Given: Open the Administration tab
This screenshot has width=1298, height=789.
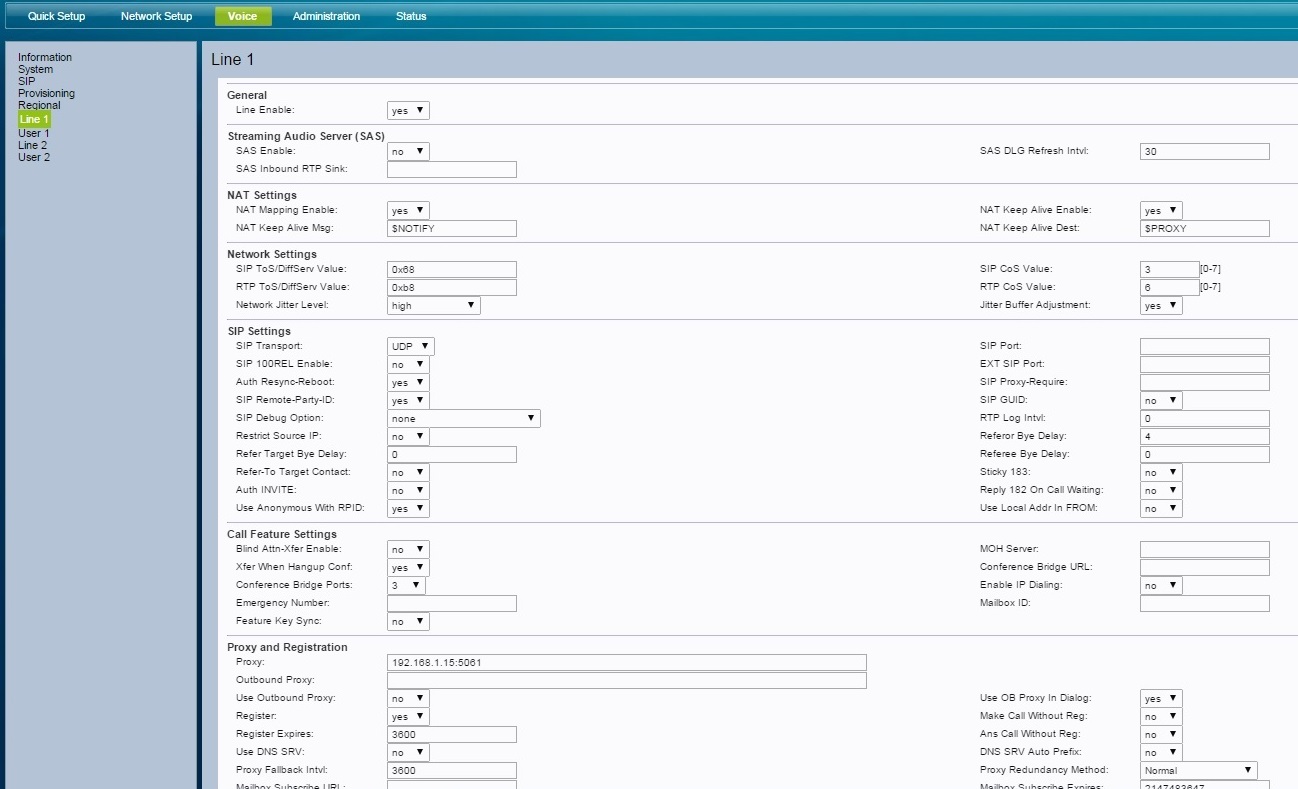Looking at the screenshot, I should click(326, 16).
